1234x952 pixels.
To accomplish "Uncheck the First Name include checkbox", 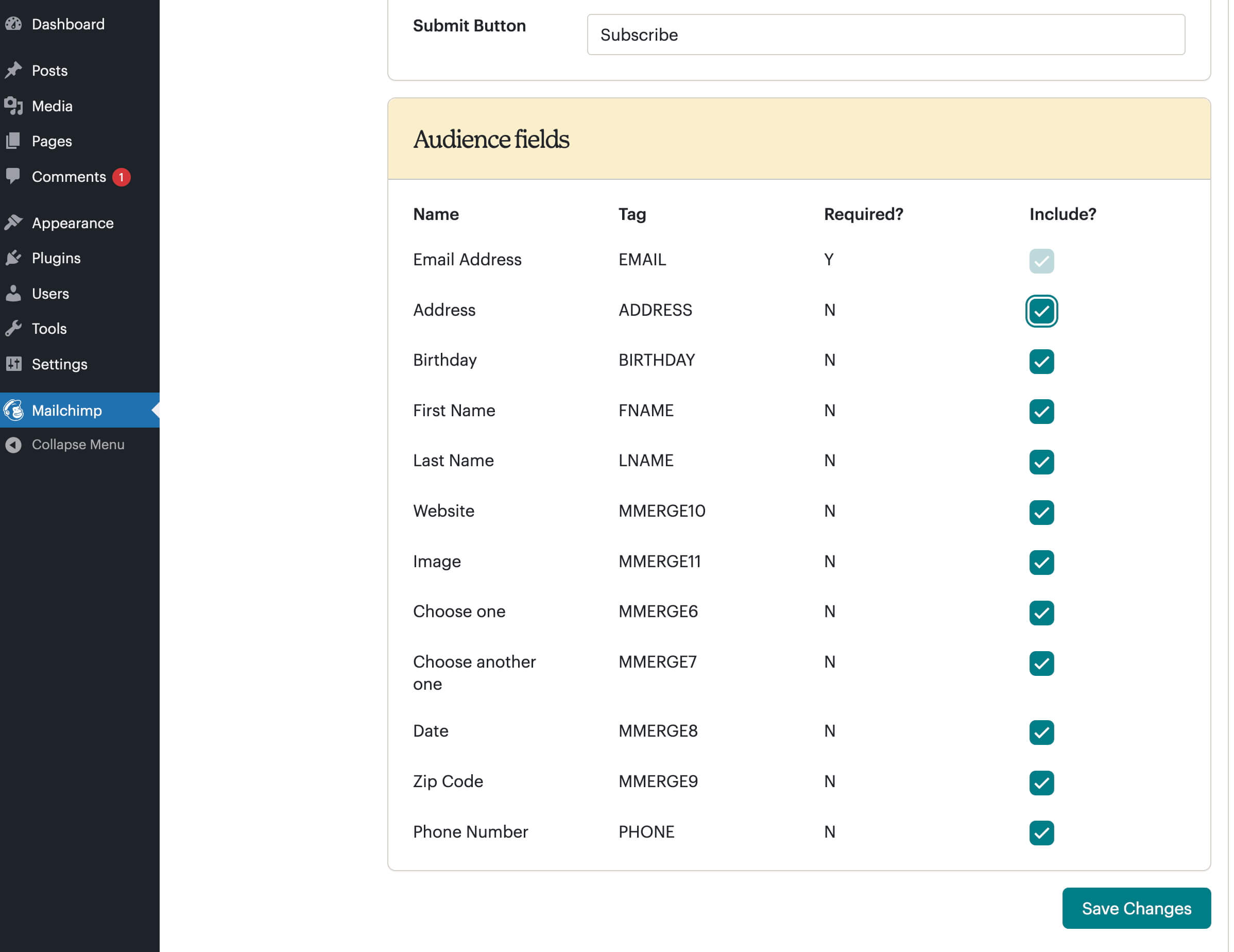I will coord(1041,411).
